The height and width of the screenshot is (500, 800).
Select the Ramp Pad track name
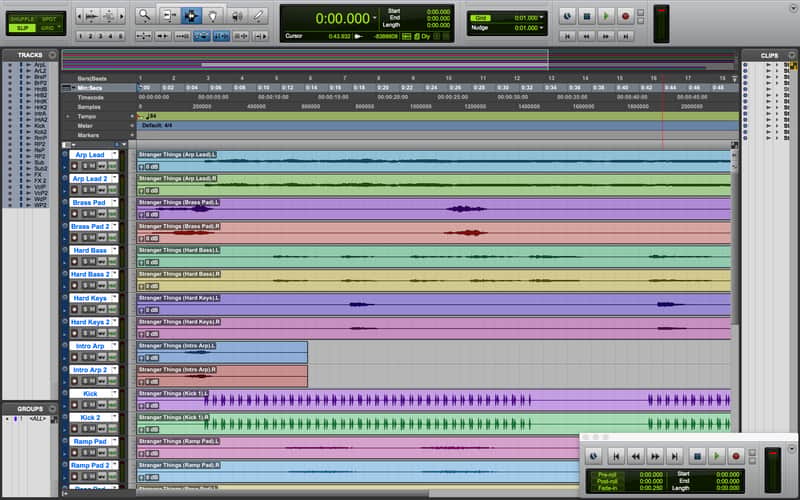90,441
